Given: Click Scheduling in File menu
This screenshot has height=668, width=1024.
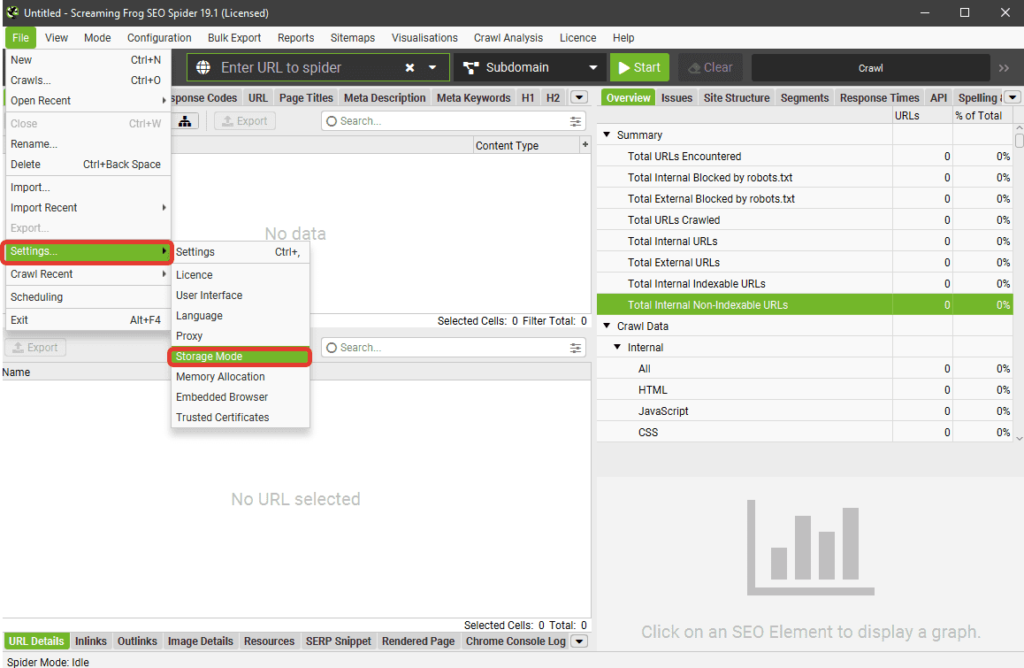Looking at the screenshot, I should click(88, 297).
